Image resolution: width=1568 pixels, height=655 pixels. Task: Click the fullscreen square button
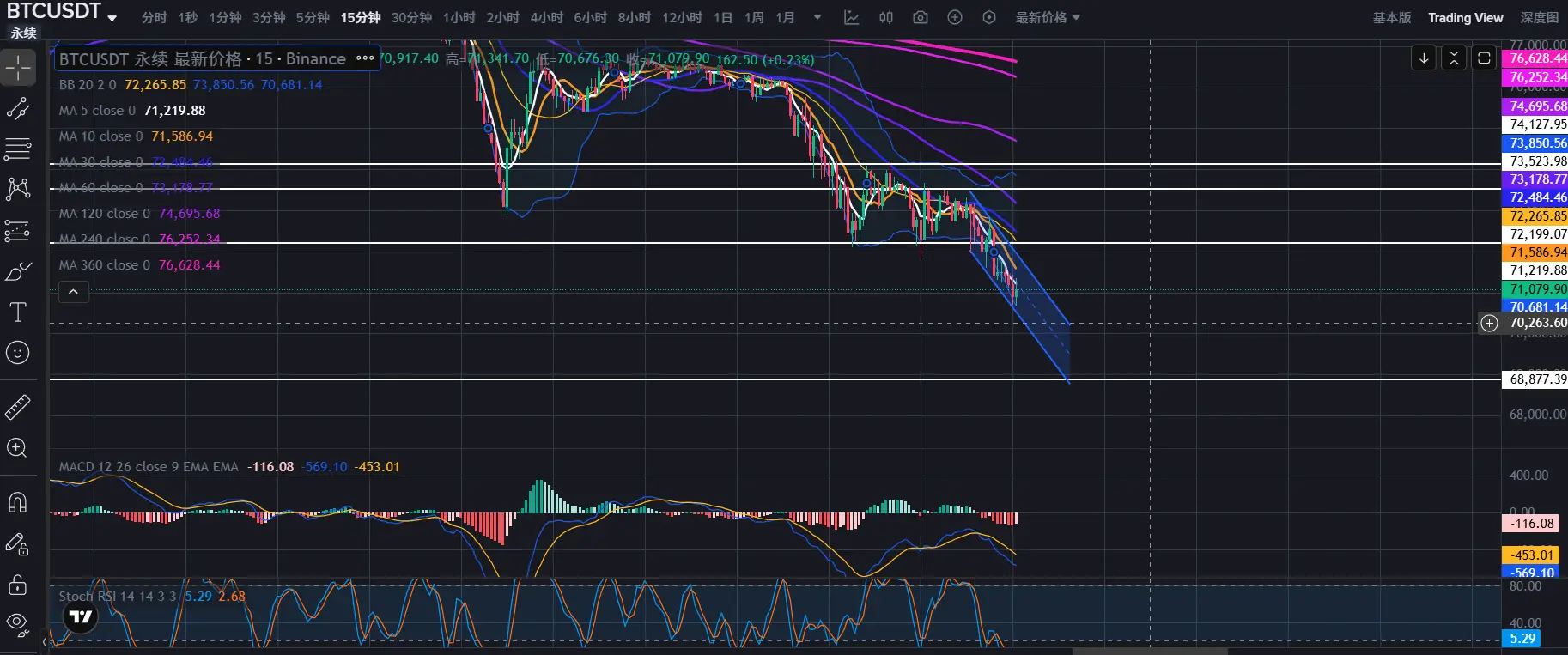(1484, 58)
